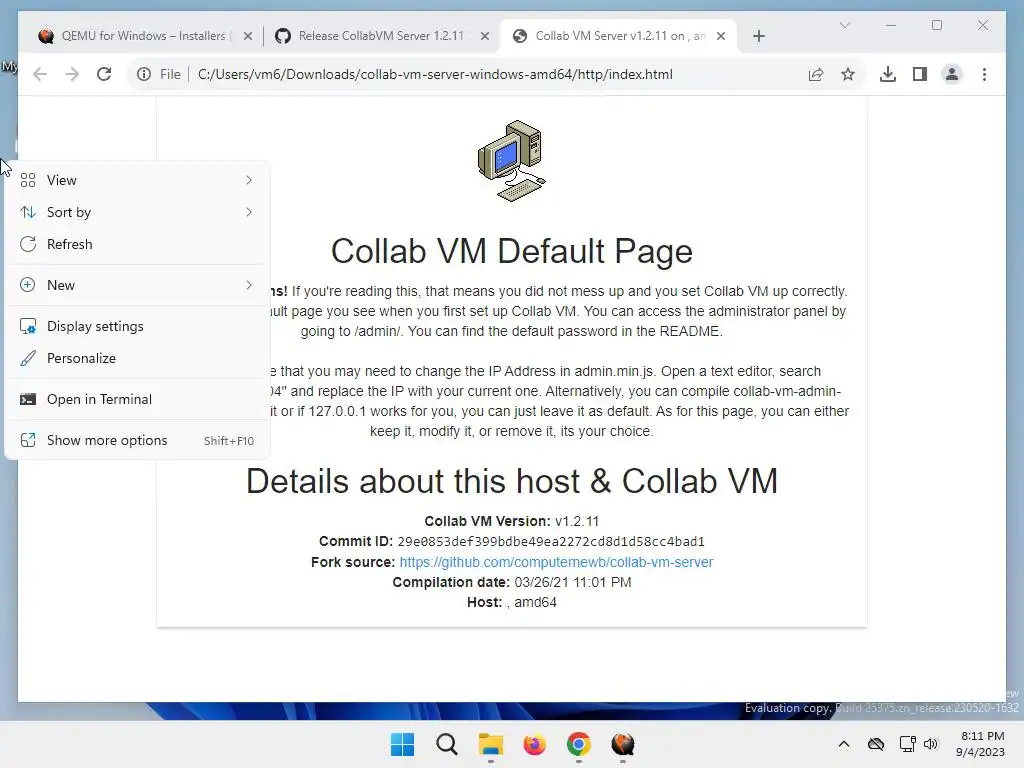Image resolution: width=1024 pixels, height=768 pixels.
Task: Switch to the QEMU for Windows – Installers tab
Action: pyautogui.click(x=144, y=36)
